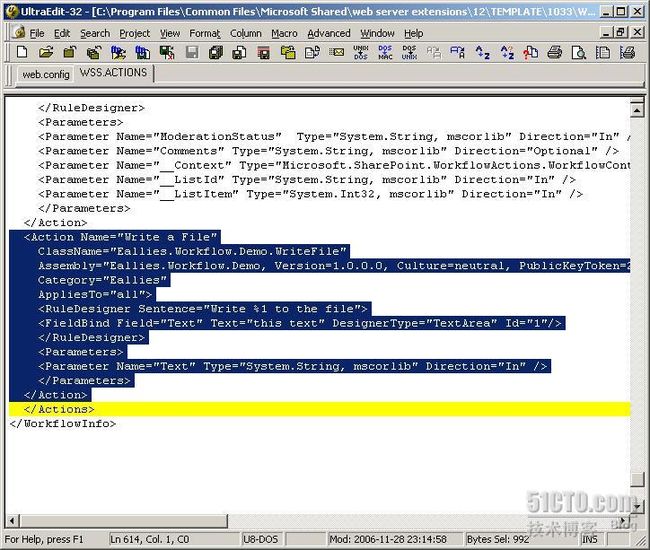Click the close file folder icon
The width and height of the screenshot is (650, 550).
(70, 52)
